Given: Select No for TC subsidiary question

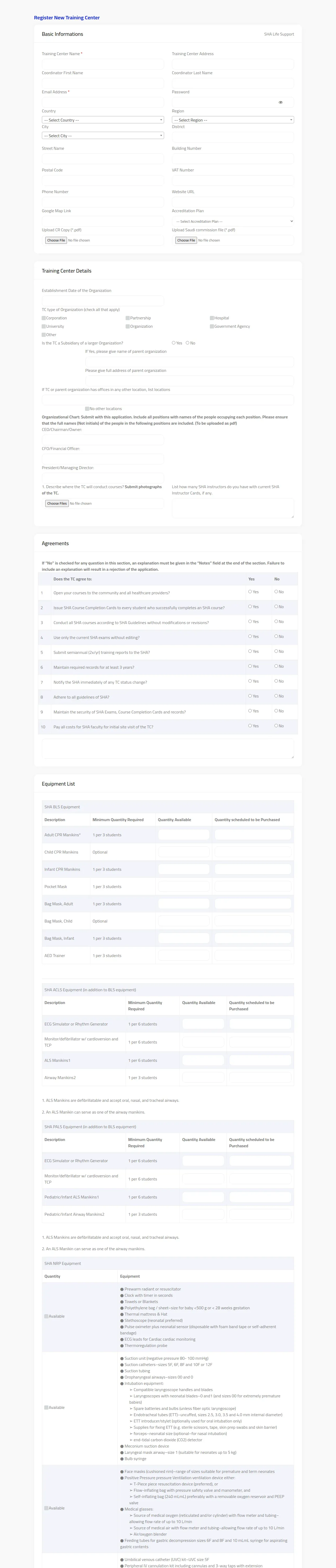Looking at the screenshot, I should 187,343.
